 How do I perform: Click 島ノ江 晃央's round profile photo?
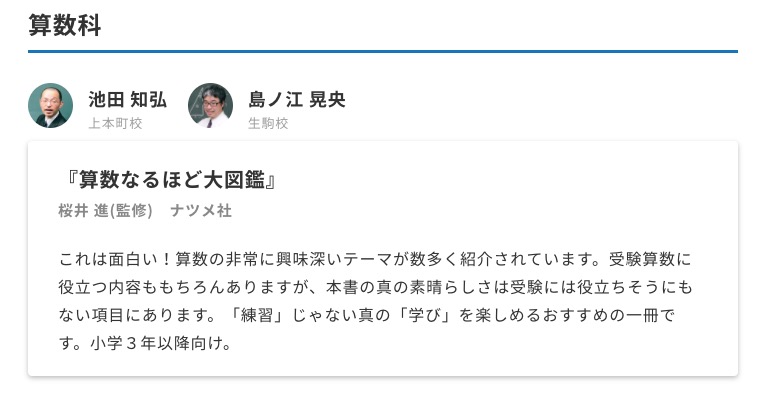point(210,105)
